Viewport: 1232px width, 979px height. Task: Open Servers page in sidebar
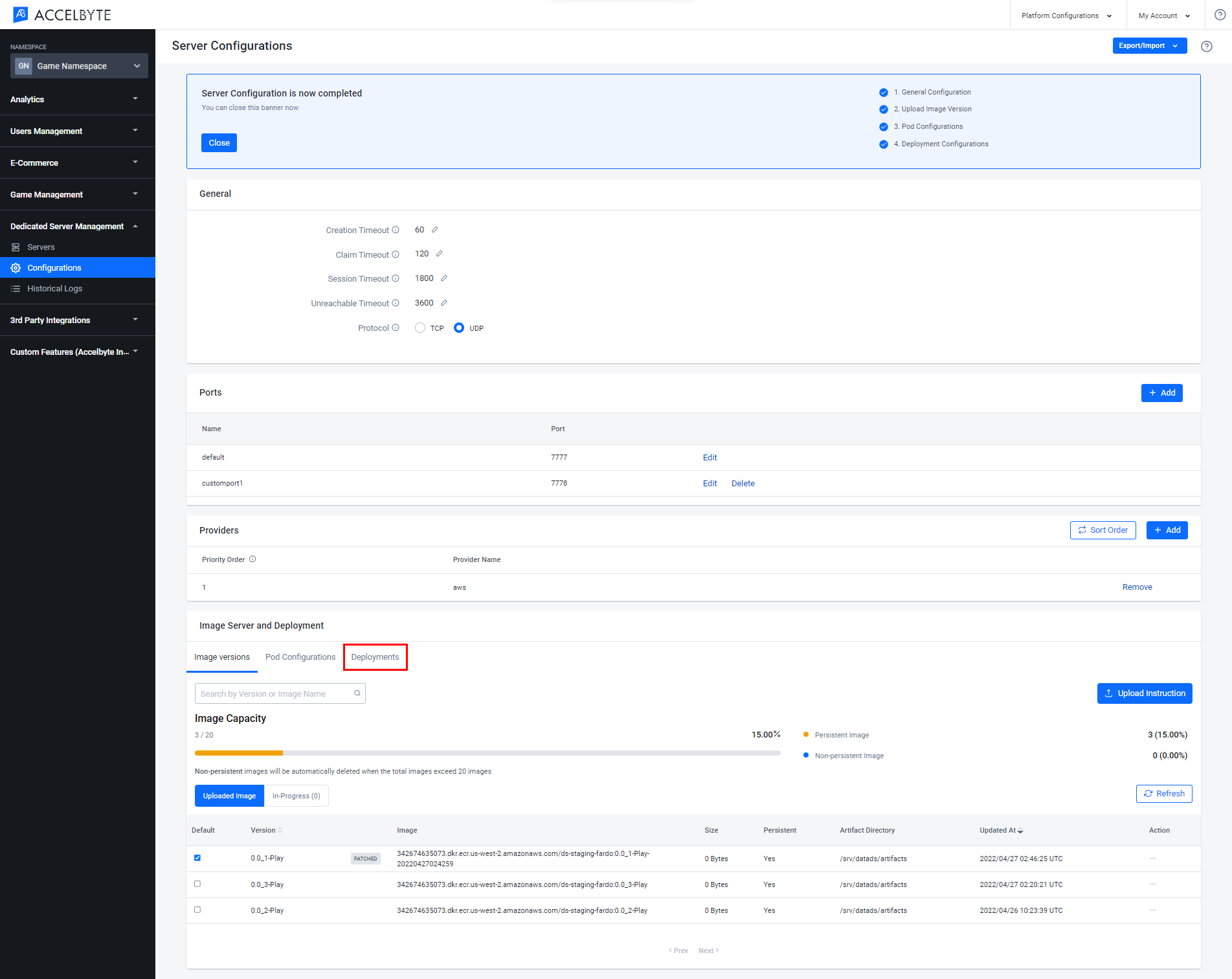tap(78, 247)
